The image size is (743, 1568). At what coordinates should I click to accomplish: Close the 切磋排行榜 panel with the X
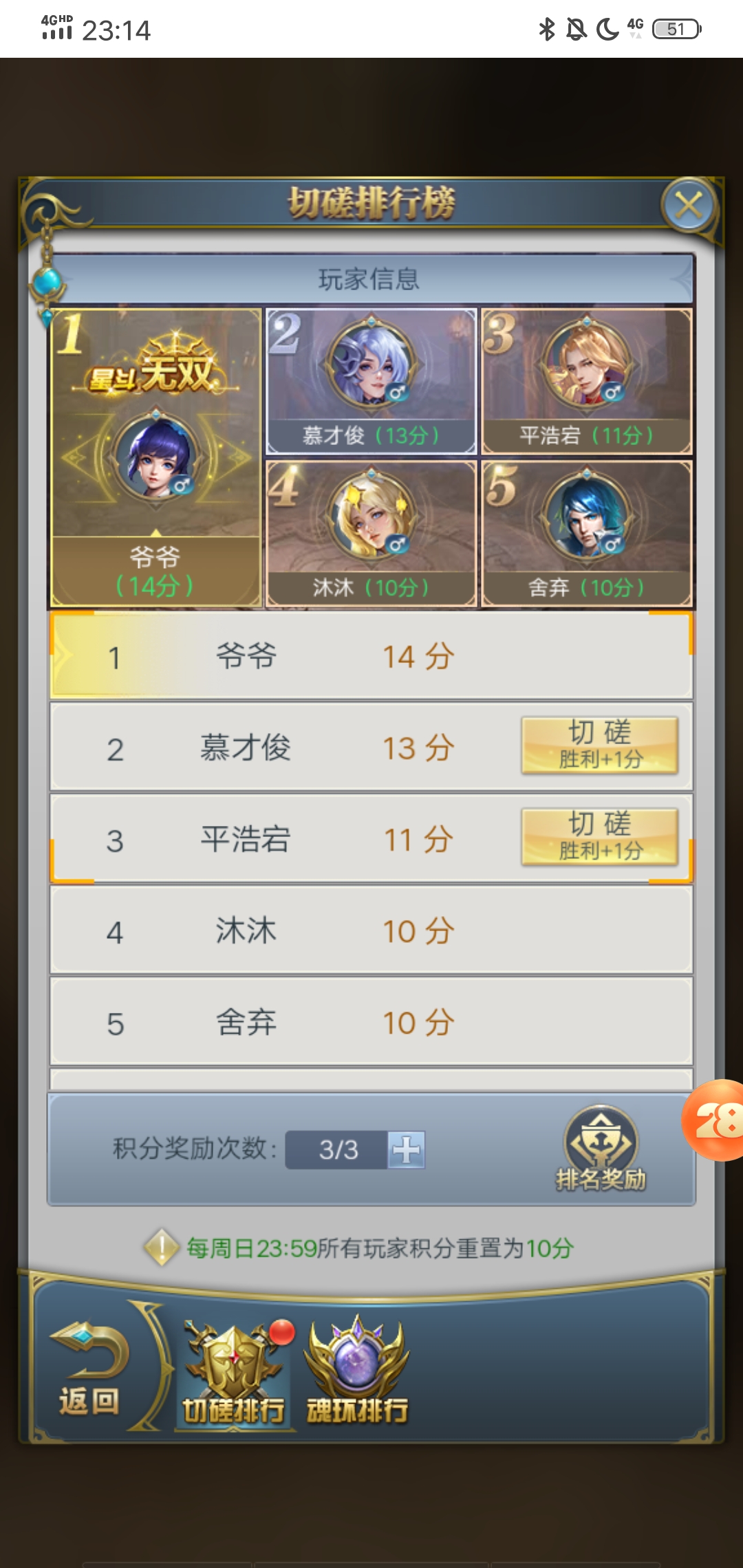click(689, 205)
